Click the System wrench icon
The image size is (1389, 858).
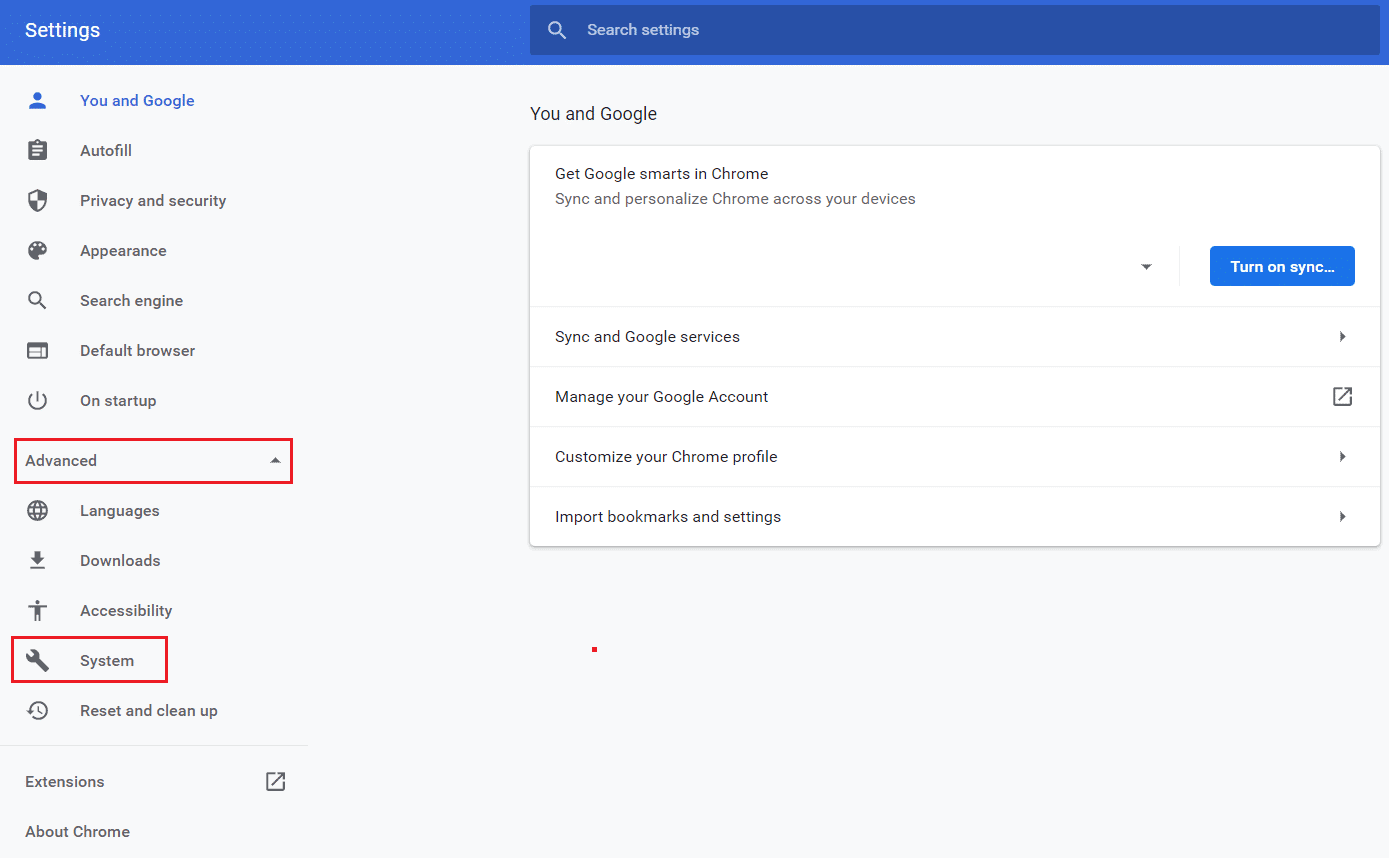click(x=37, y=660)
